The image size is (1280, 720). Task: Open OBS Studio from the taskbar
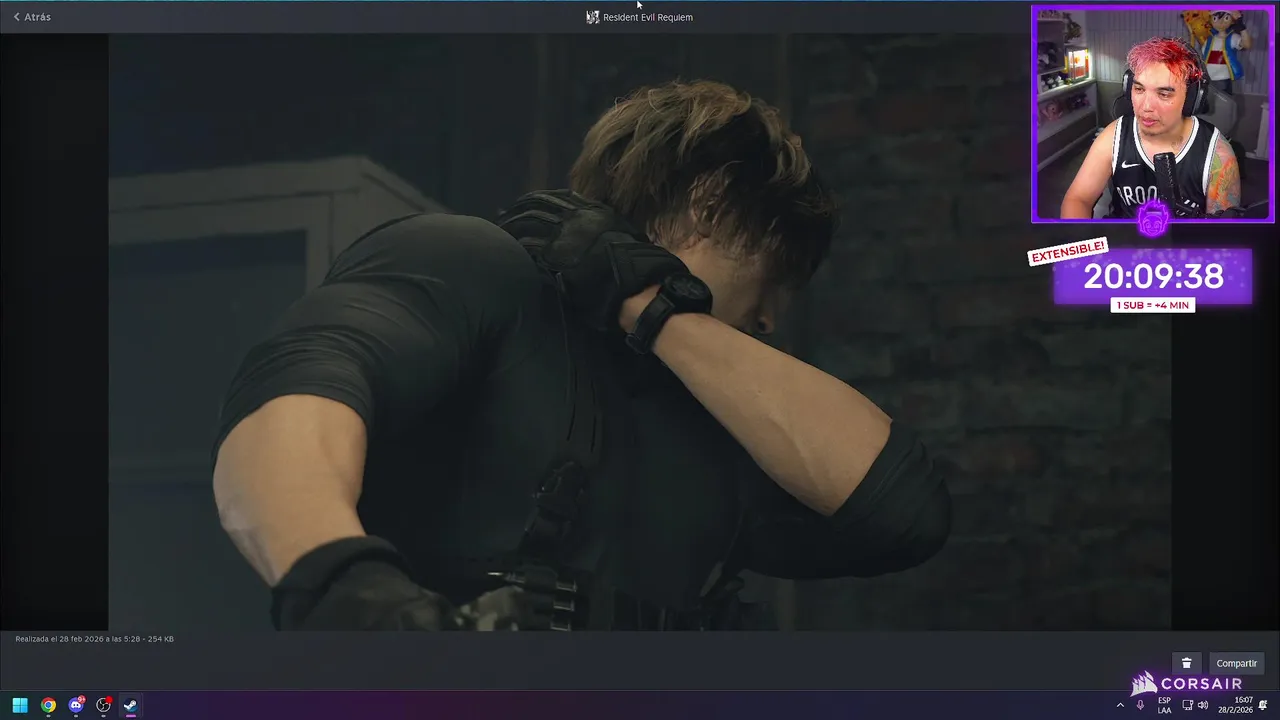point(103,705)
